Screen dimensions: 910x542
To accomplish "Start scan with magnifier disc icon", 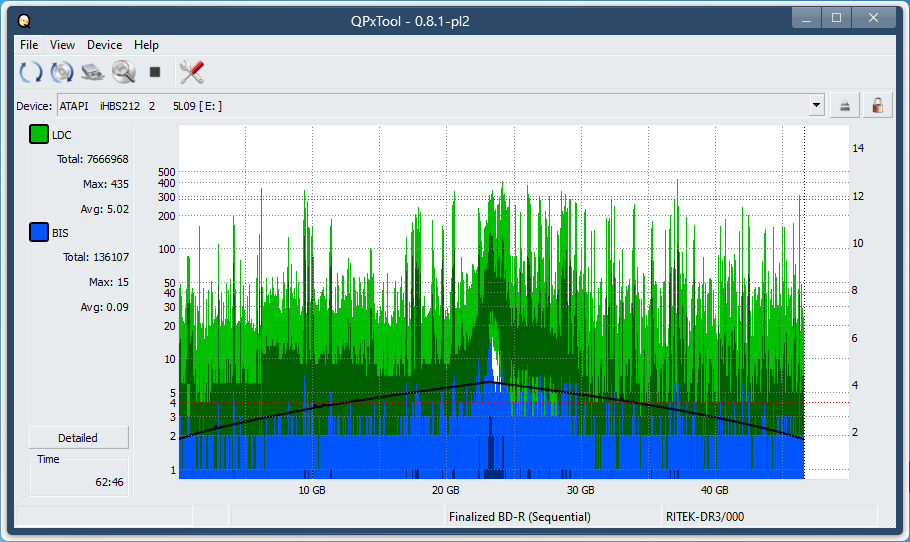I will click(124, 72).
